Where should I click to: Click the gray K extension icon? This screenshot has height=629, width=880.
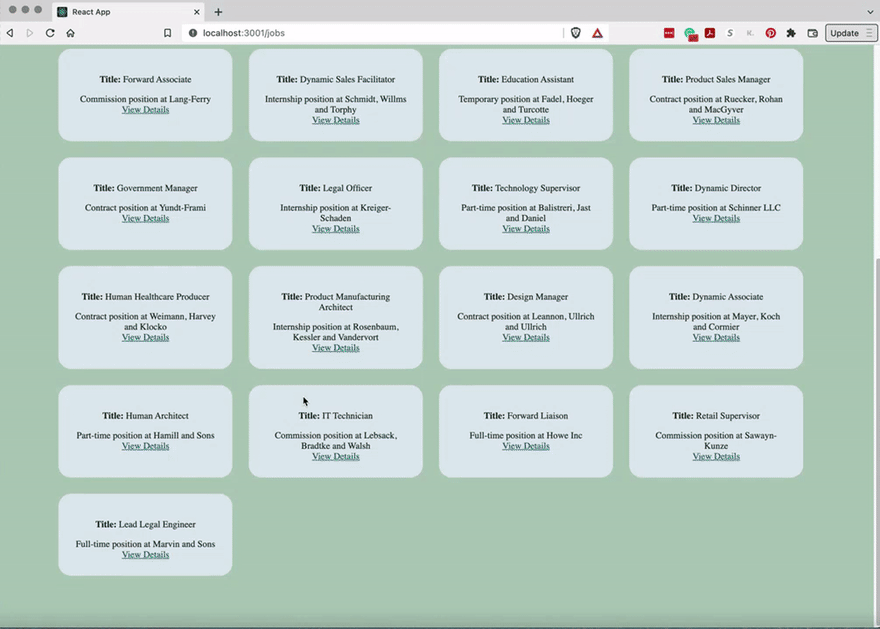(x=750, y=33)
